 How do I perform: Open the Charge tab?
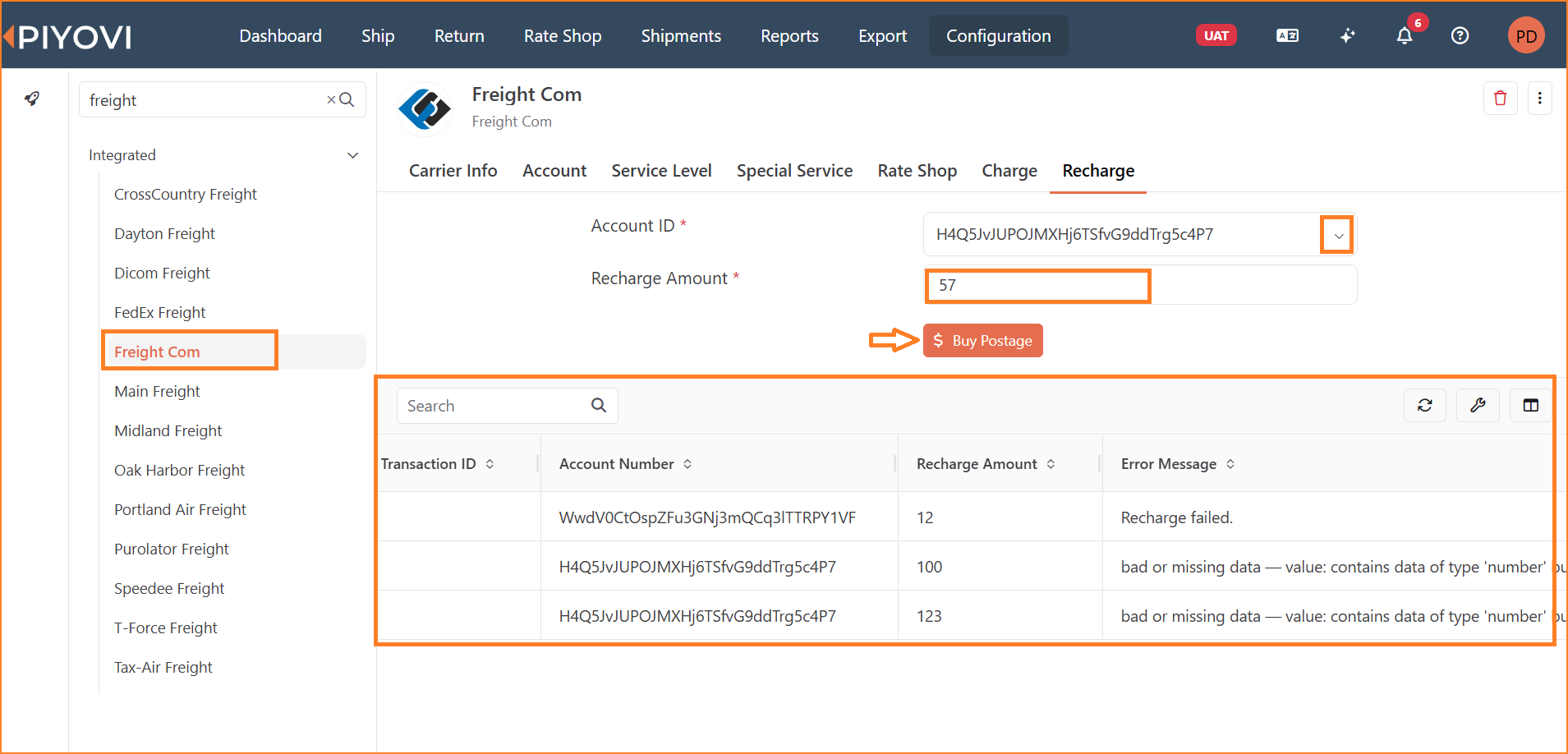[x=1009, y=171]
